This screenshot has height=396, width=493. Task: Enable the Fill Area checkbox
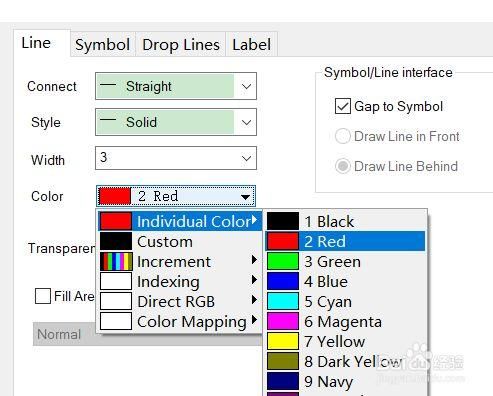(x=43, y=296)
